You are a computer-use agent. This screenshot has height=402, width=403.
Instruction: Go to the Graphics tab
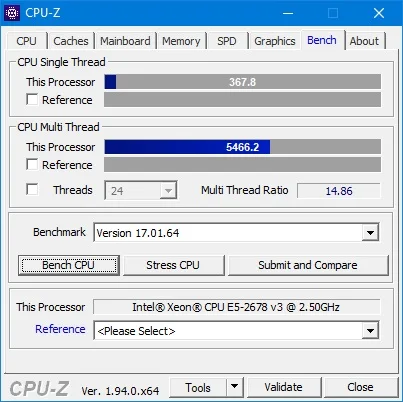click(x=275, y=41)
